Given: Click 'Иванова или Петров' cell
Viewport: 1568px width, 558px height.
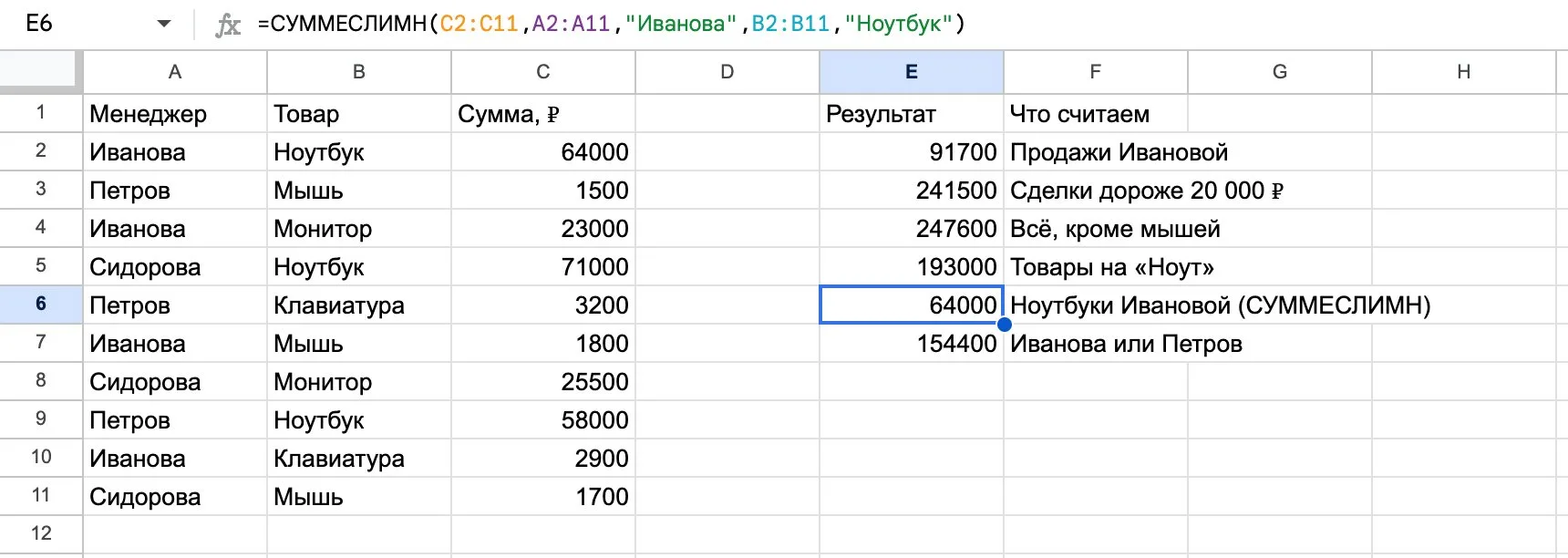Looking at the screenshot, I should (x=1126, y=344).
